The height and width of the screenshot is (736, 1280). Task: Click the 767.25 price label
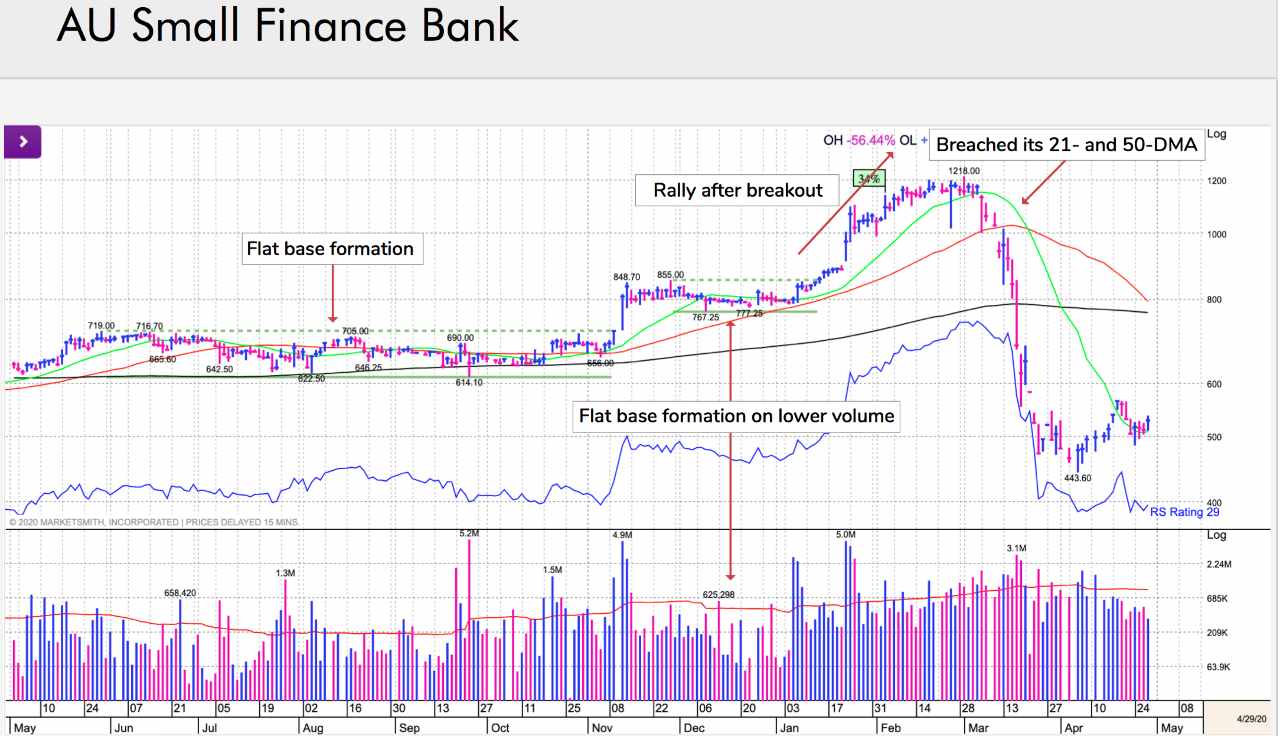(x=705, y=316)
